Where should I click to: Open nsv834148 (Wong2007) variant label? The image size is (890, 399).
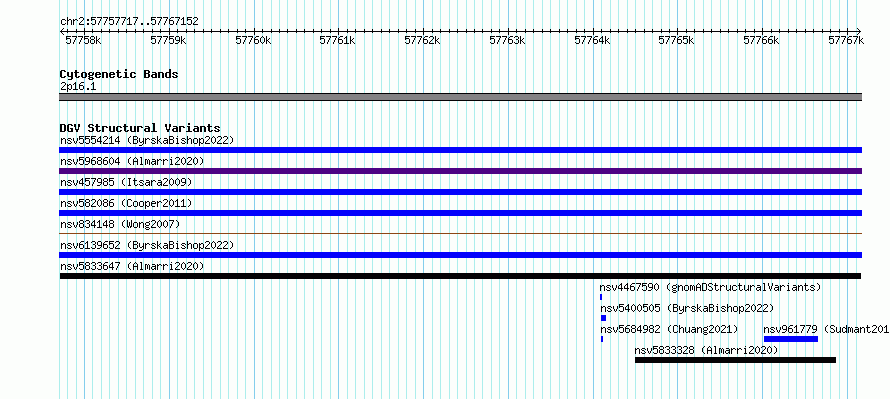pyautogui.click(x=120, y=224)
